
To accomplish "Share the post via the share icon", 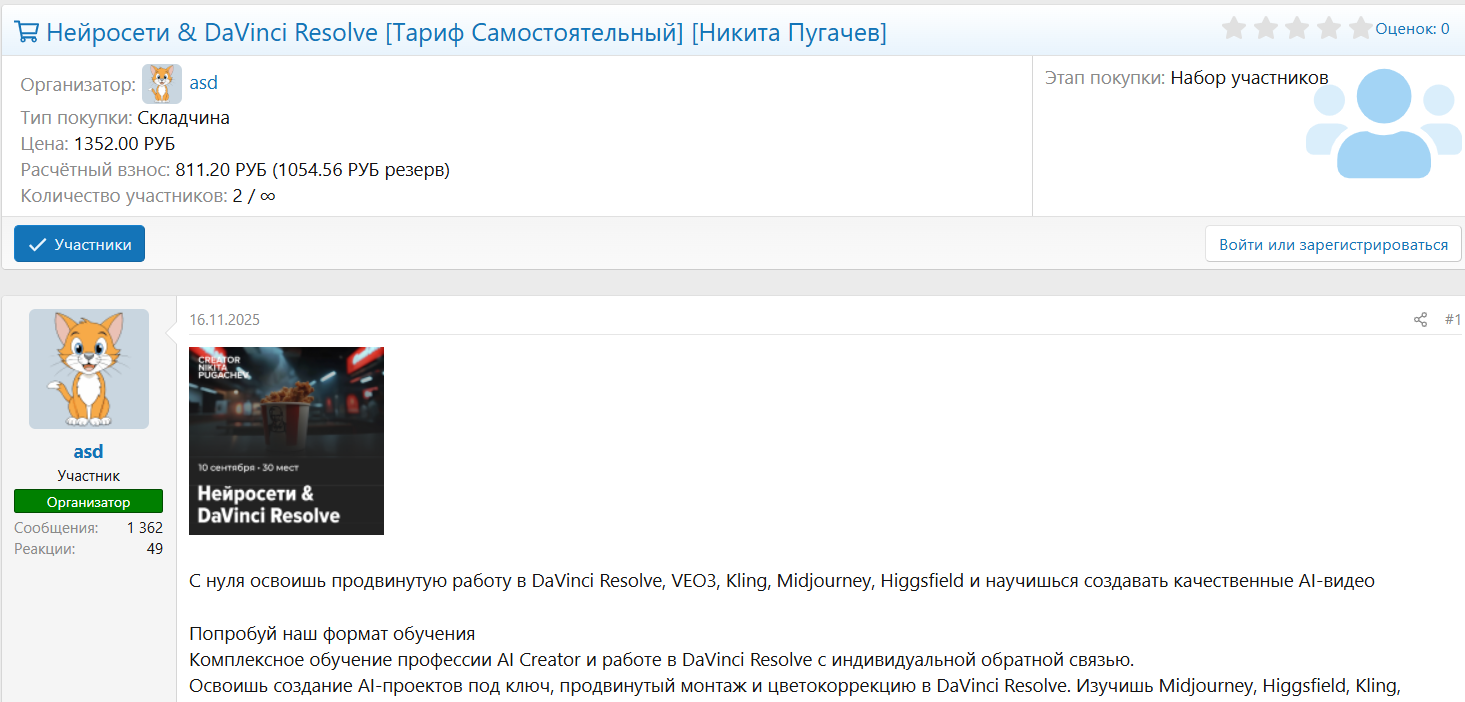I will (1420, 320).
